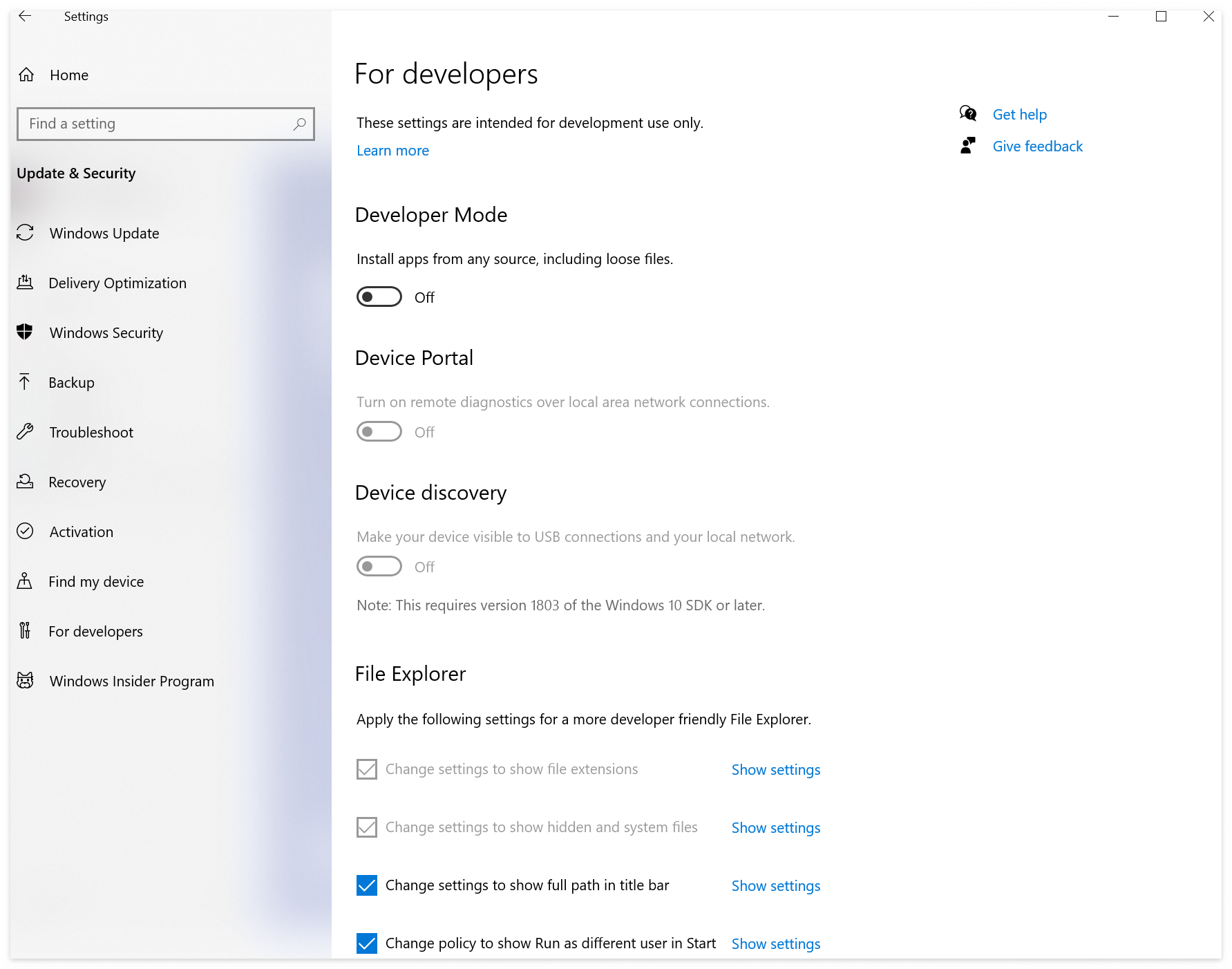Viewport: 1232px width, 969px height.
Task: Show settings for Run as different user
Action: [776, 944]
